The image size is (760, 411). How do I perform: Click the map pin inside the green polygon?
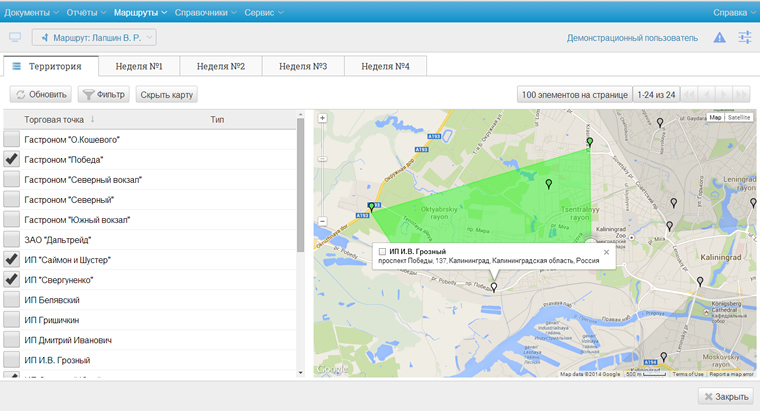coord(549,184)
